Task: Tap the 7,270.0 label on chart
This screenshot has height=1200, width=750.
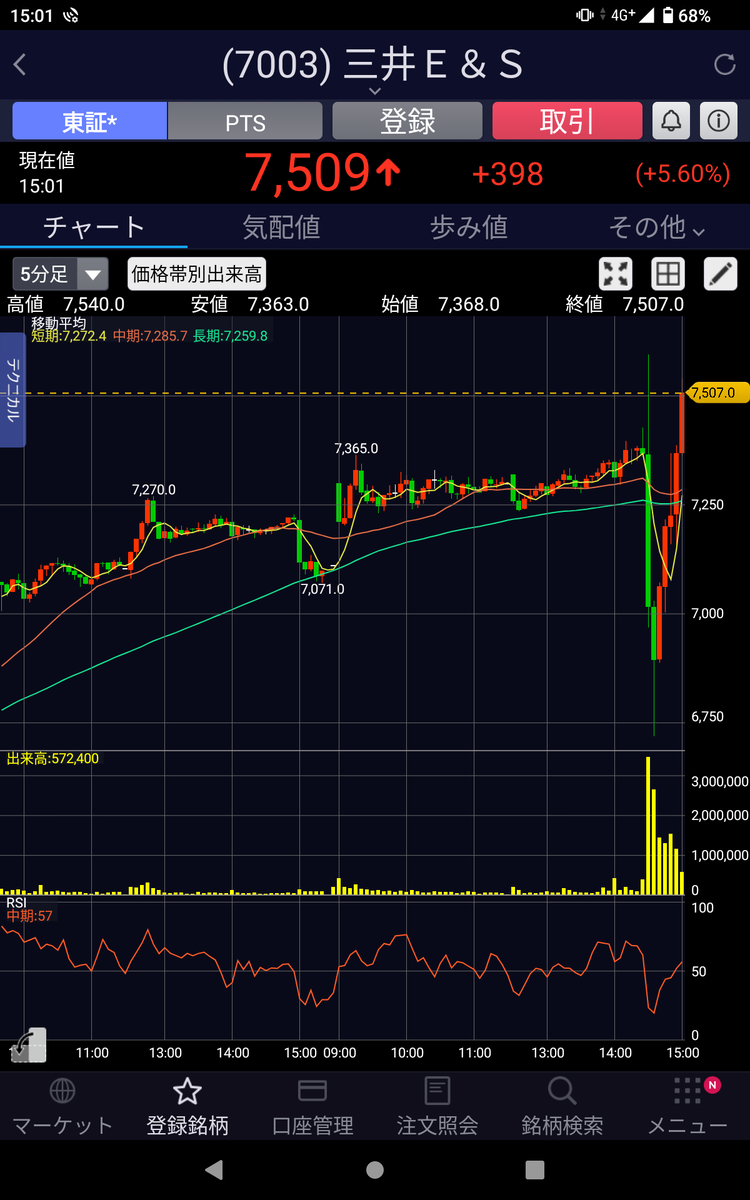Action: point(154,490)
